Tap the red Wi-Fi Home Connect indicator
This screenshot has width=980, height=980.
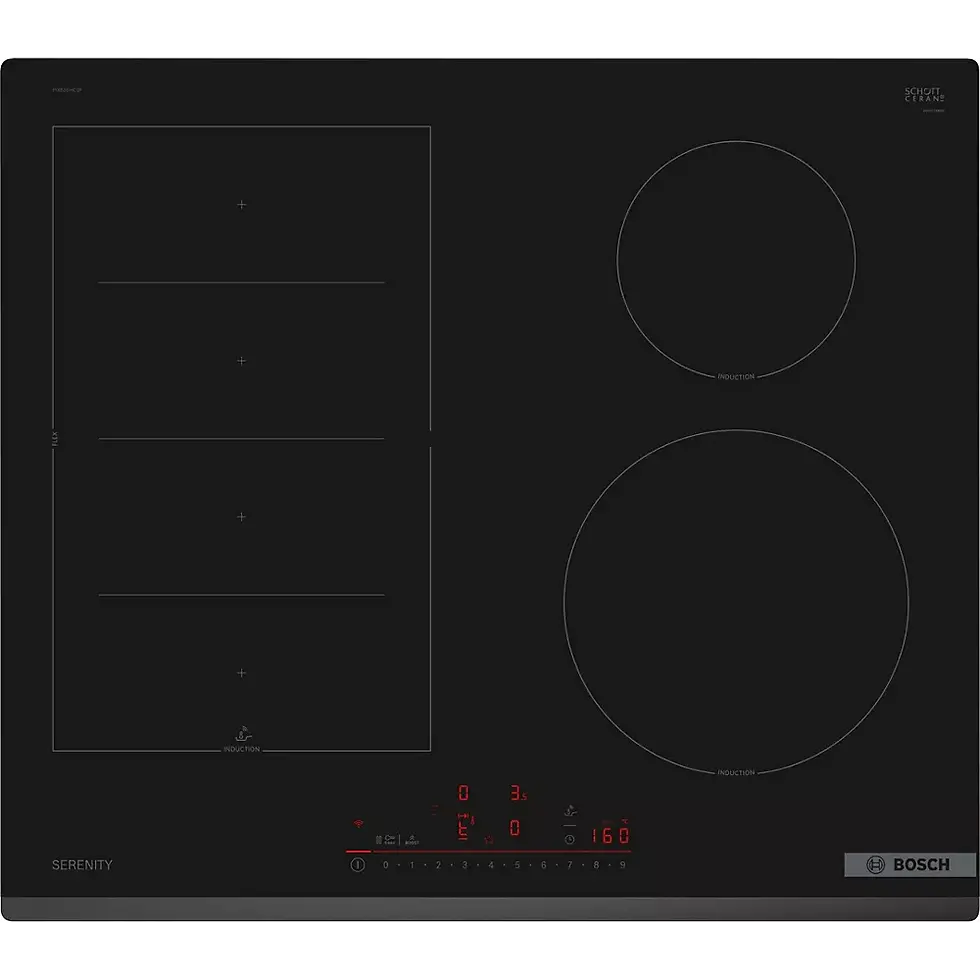(358, 824)
